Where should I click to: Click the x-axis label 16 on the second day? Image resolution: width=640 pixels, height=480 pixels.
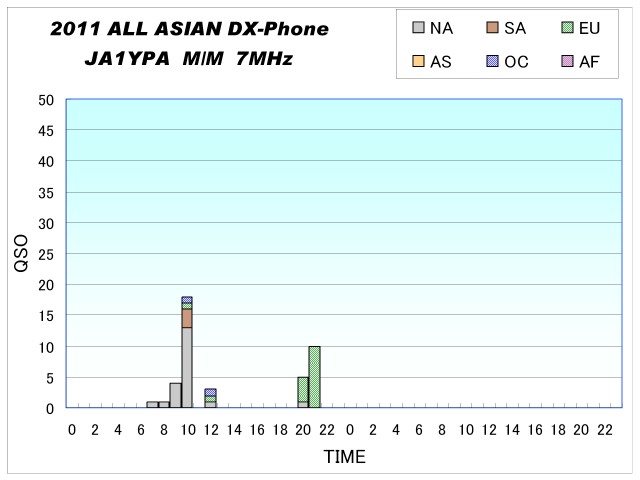[535, 430]
